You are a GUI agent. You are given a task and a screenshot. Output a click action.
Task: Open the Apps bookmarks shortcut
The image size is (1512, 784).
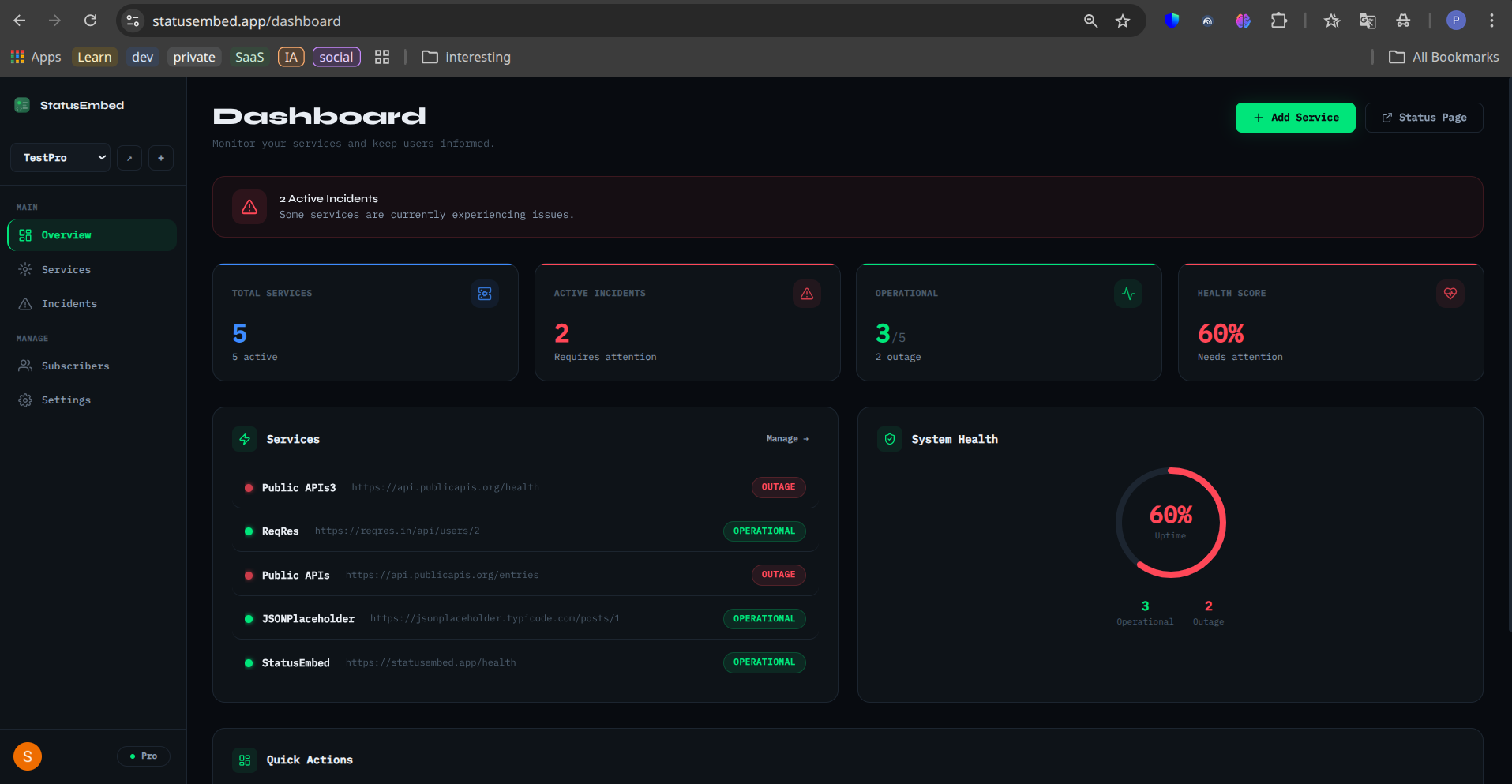[36, 57]
